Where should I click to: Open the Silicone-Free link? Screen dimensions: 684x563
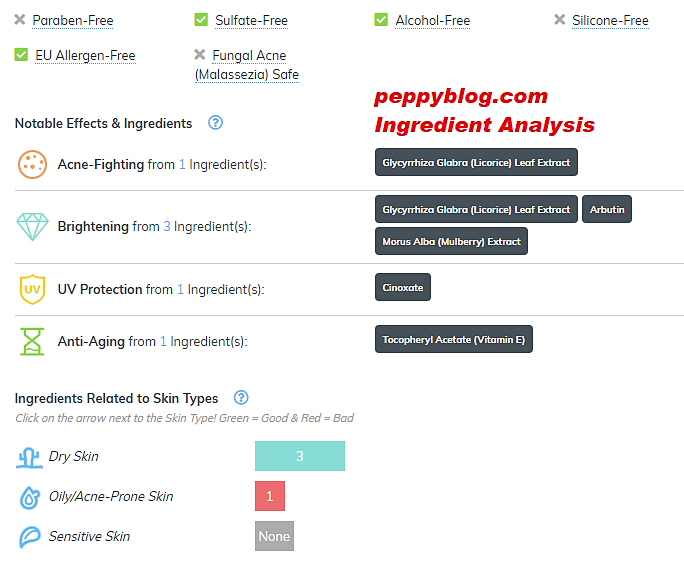pos(610,20)
